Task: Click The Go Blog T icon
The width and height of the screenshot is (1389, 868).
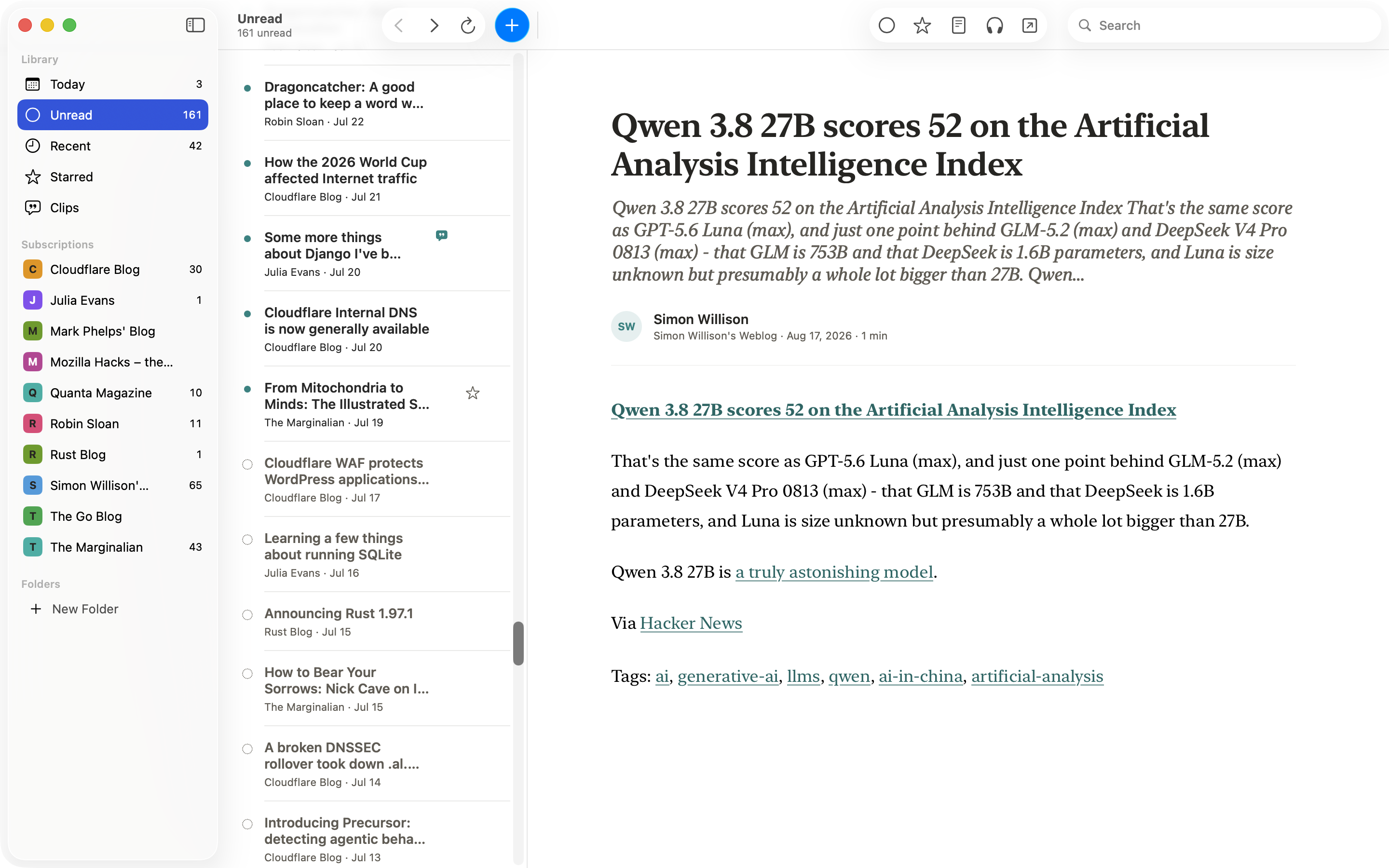Action: tap(33, 516)
